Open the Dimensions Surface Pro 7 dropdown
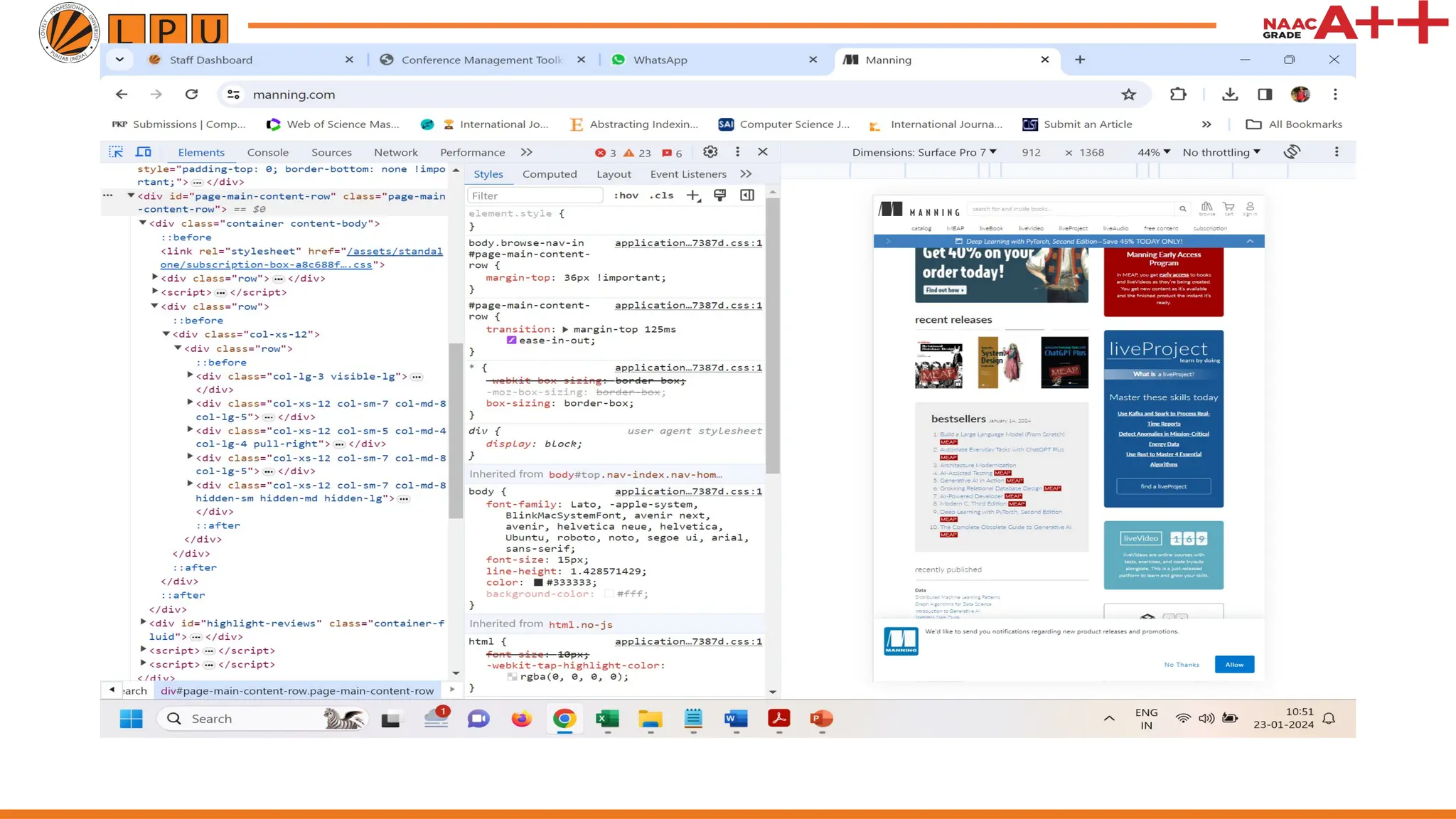The height and width of the screenshot is (819, 1456). pos(924,152)
